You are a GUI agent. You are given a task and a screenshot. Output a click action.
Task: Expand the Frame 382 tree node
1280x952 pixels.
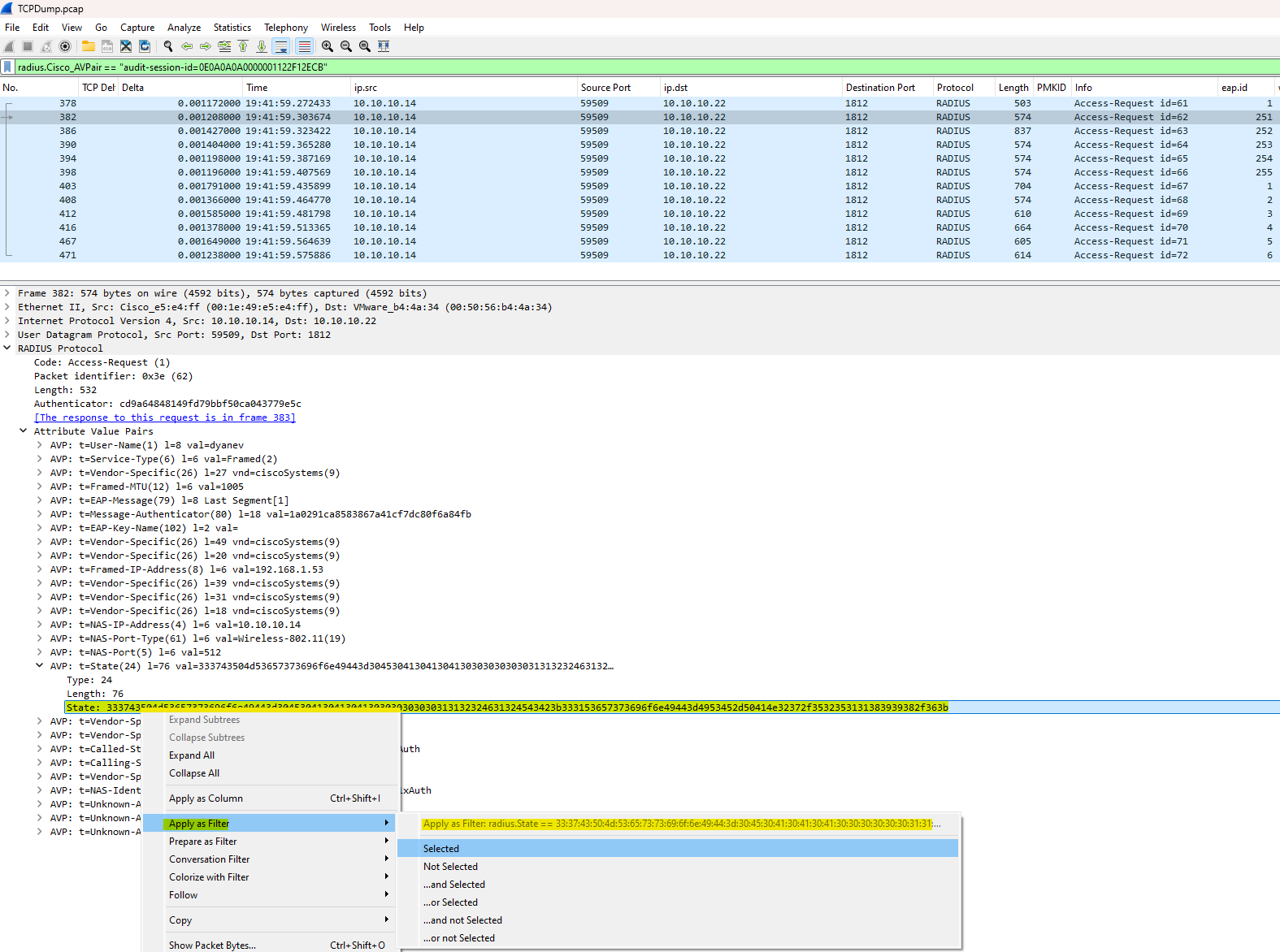pyautogui.click(x=7, y=293)
